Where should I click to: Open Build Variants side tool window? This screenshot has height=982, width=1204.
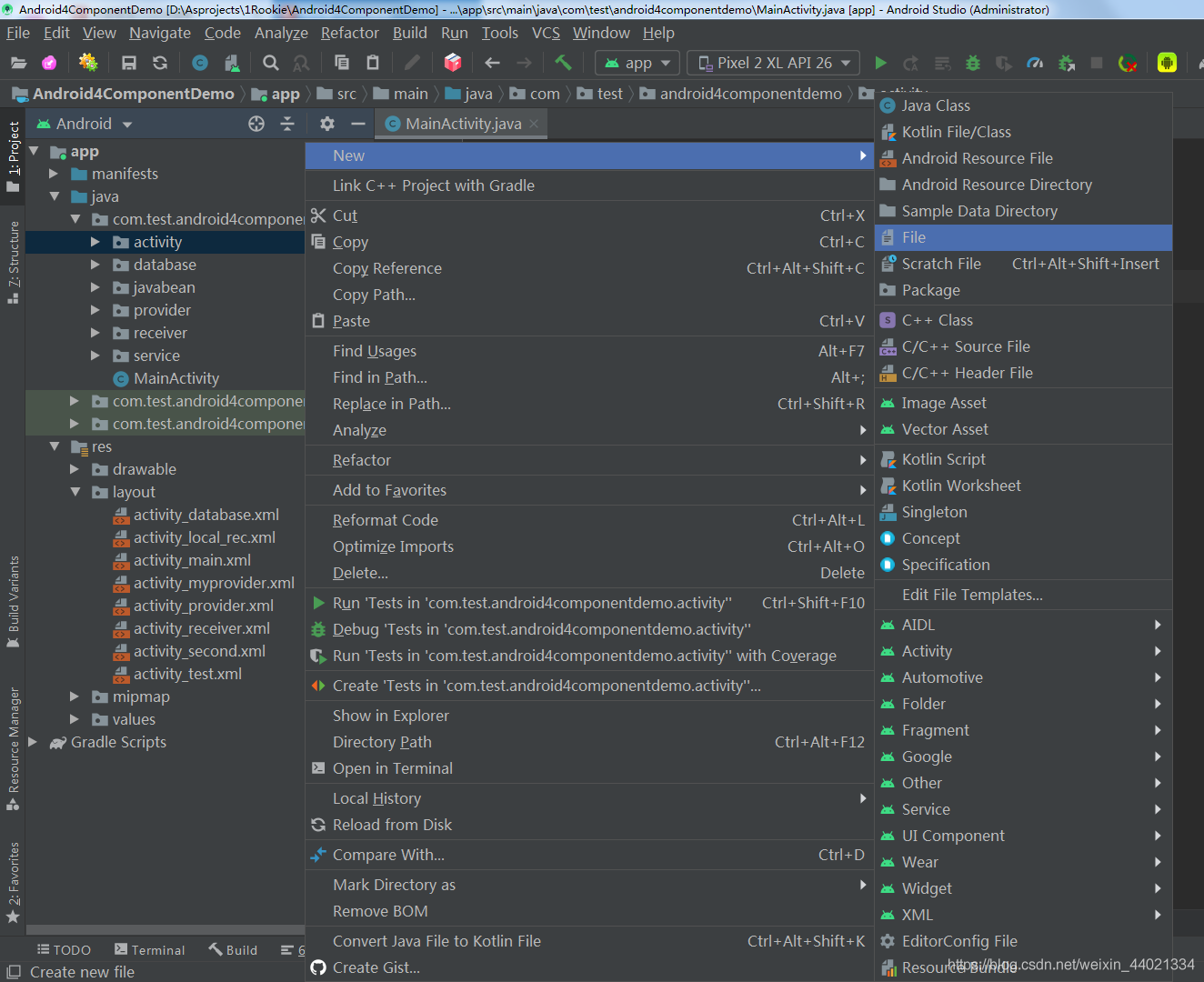[x=13, y=602]
